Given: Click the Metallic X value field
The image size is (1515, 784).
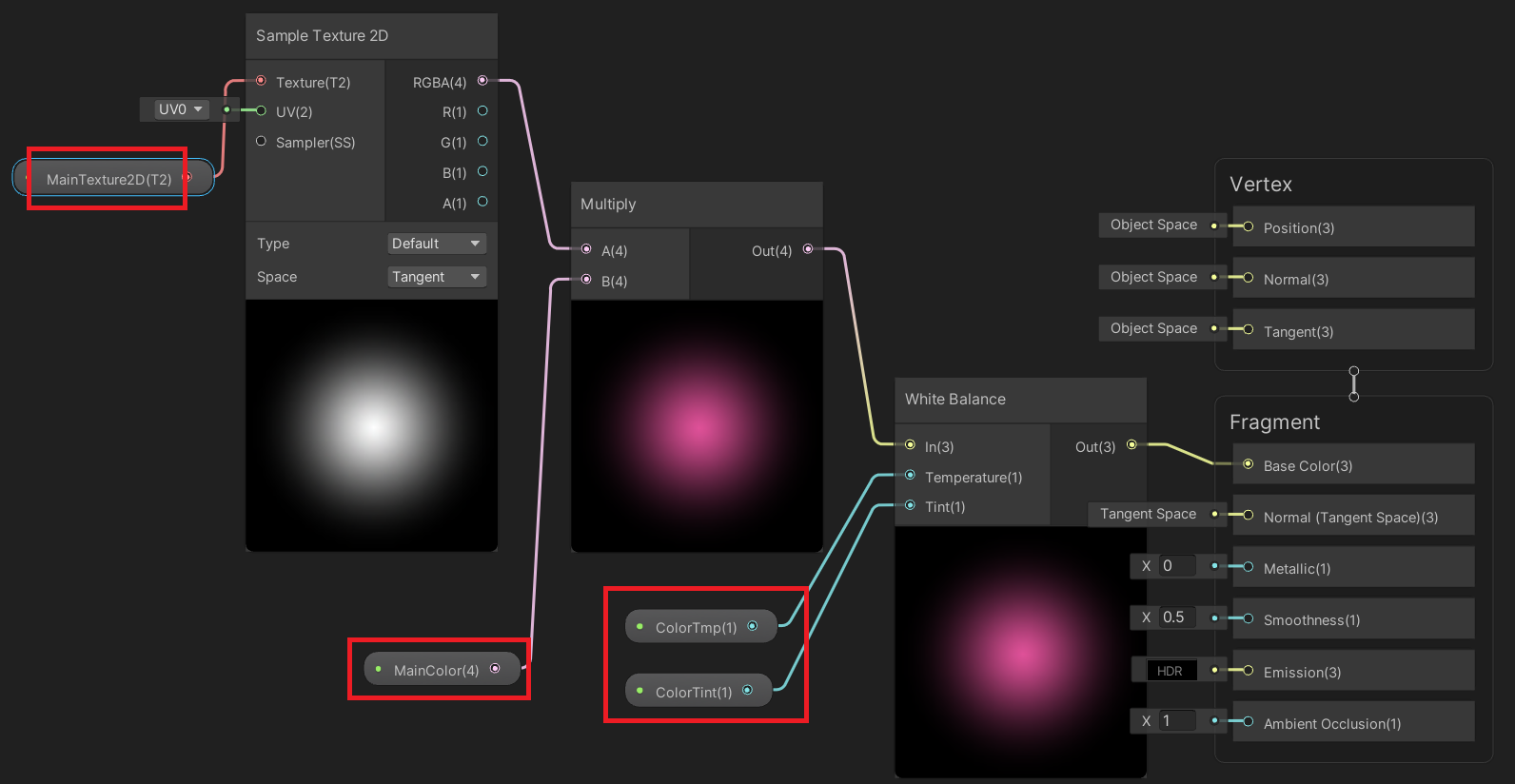Looking at the screenshot, I should click(1177, 566).
